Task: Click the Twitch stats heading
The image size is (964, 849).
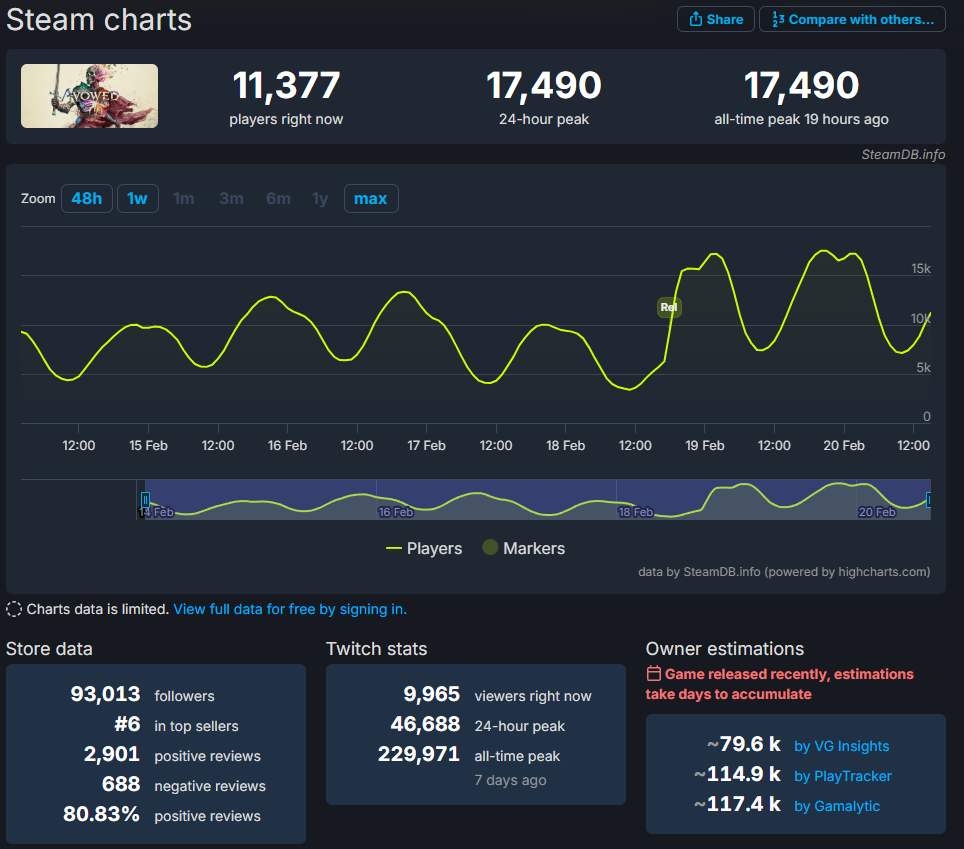Action: click(376, 649)
